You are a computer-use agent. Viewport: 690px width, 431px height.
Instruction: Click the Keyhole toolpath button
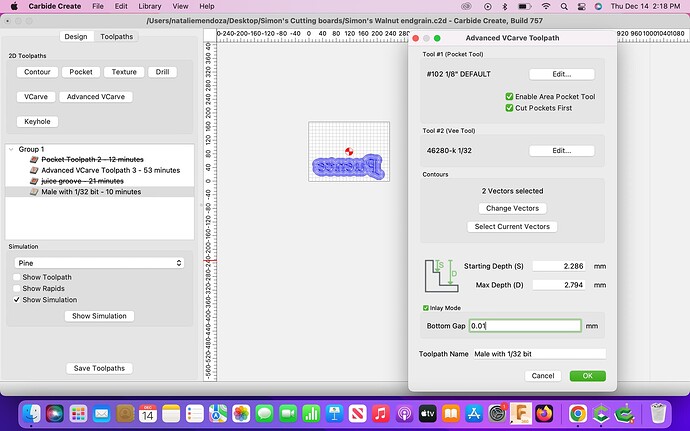(x=37, y=122)
